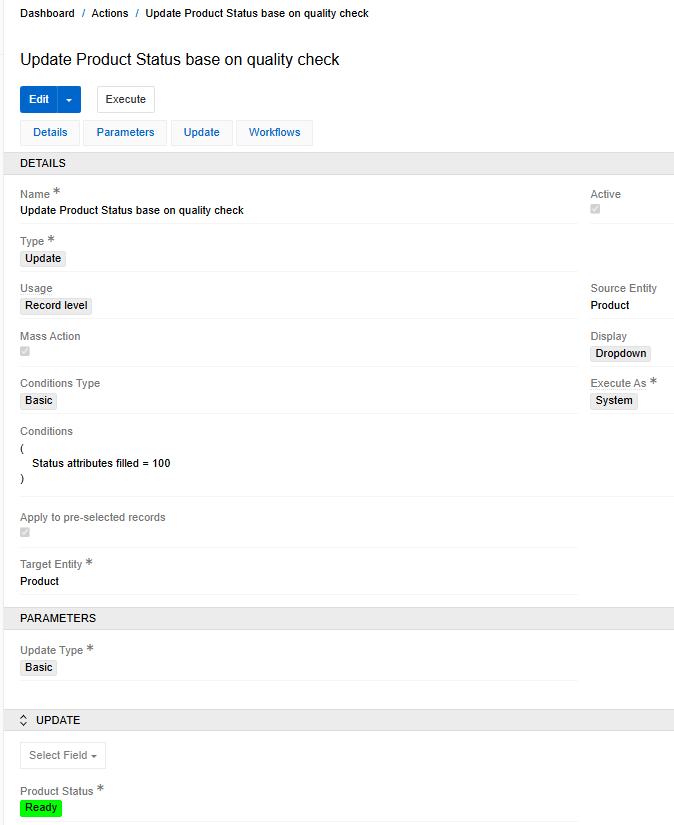The image size is (674, 825).
Task: Switch to the Parameters tab
Action: (125, 133)
